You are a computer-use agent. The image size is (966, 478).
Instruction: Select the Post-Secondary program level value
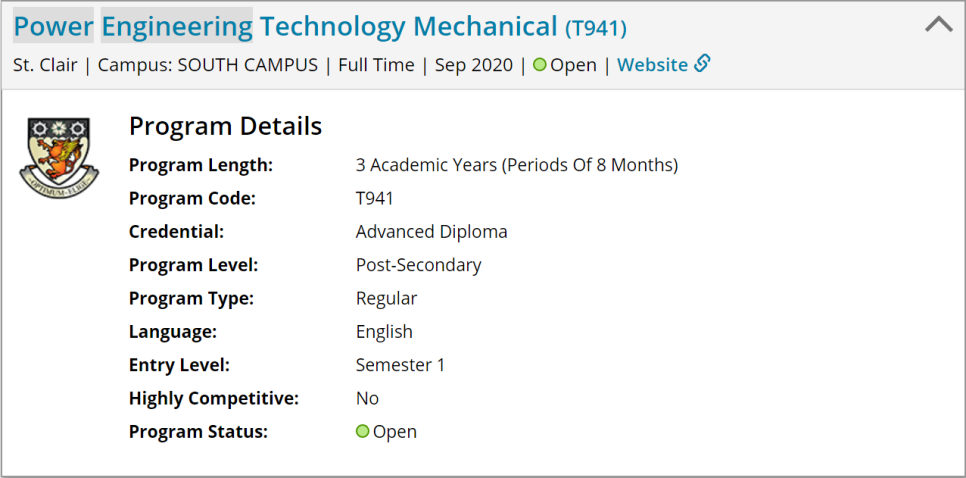click(419, 265)
